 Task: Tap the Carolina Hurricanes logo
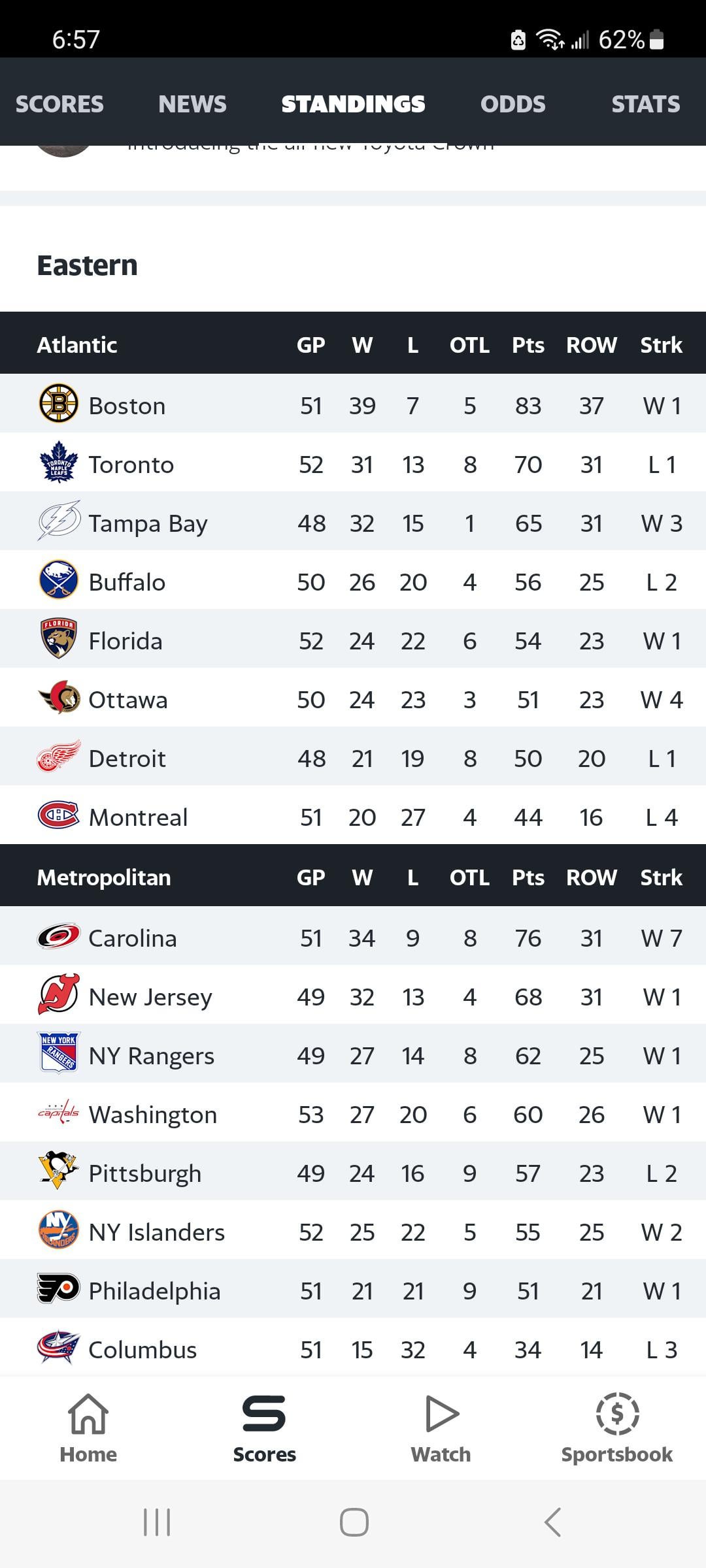tap(58, 936)
